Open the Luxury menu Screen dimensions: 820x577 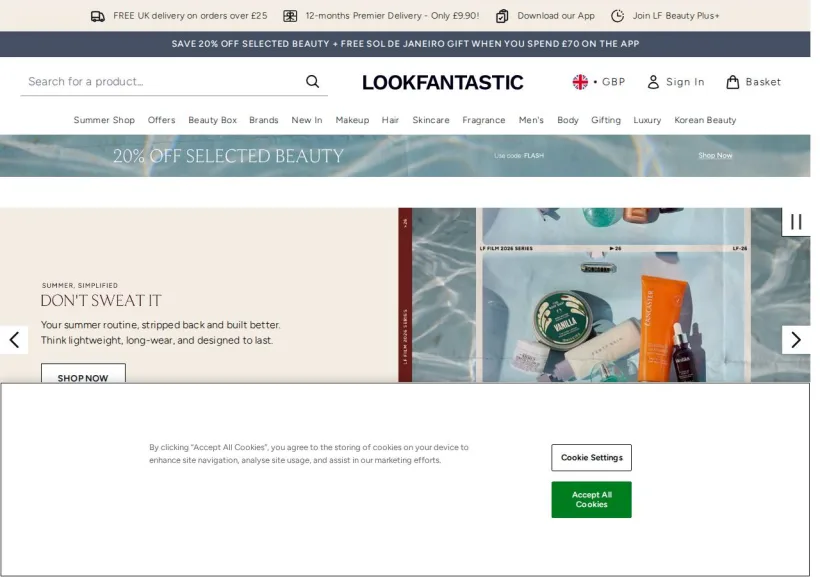point(647,120)
